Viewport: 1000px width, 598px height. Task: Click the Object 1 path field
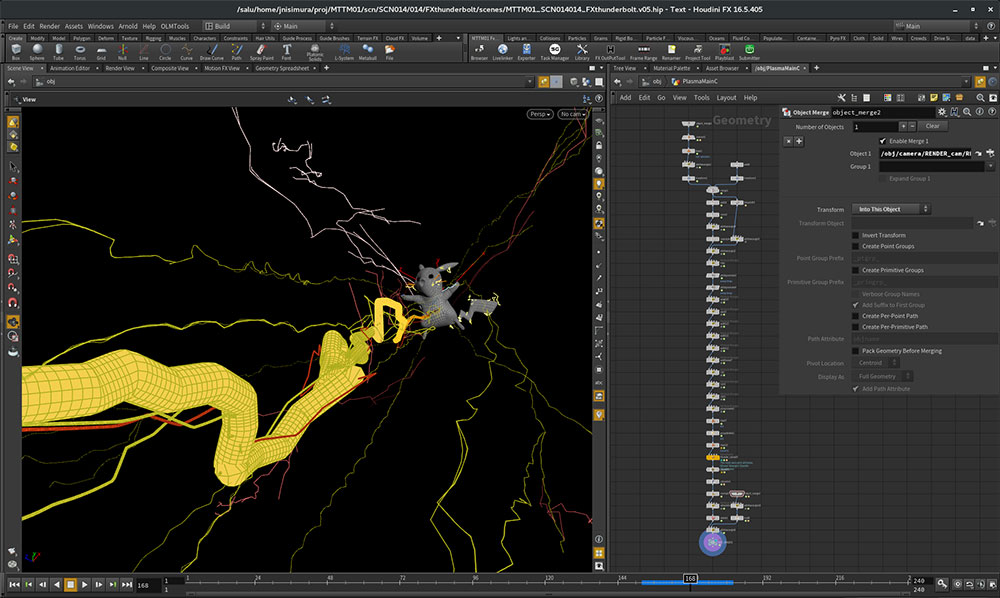coord(925,154)
